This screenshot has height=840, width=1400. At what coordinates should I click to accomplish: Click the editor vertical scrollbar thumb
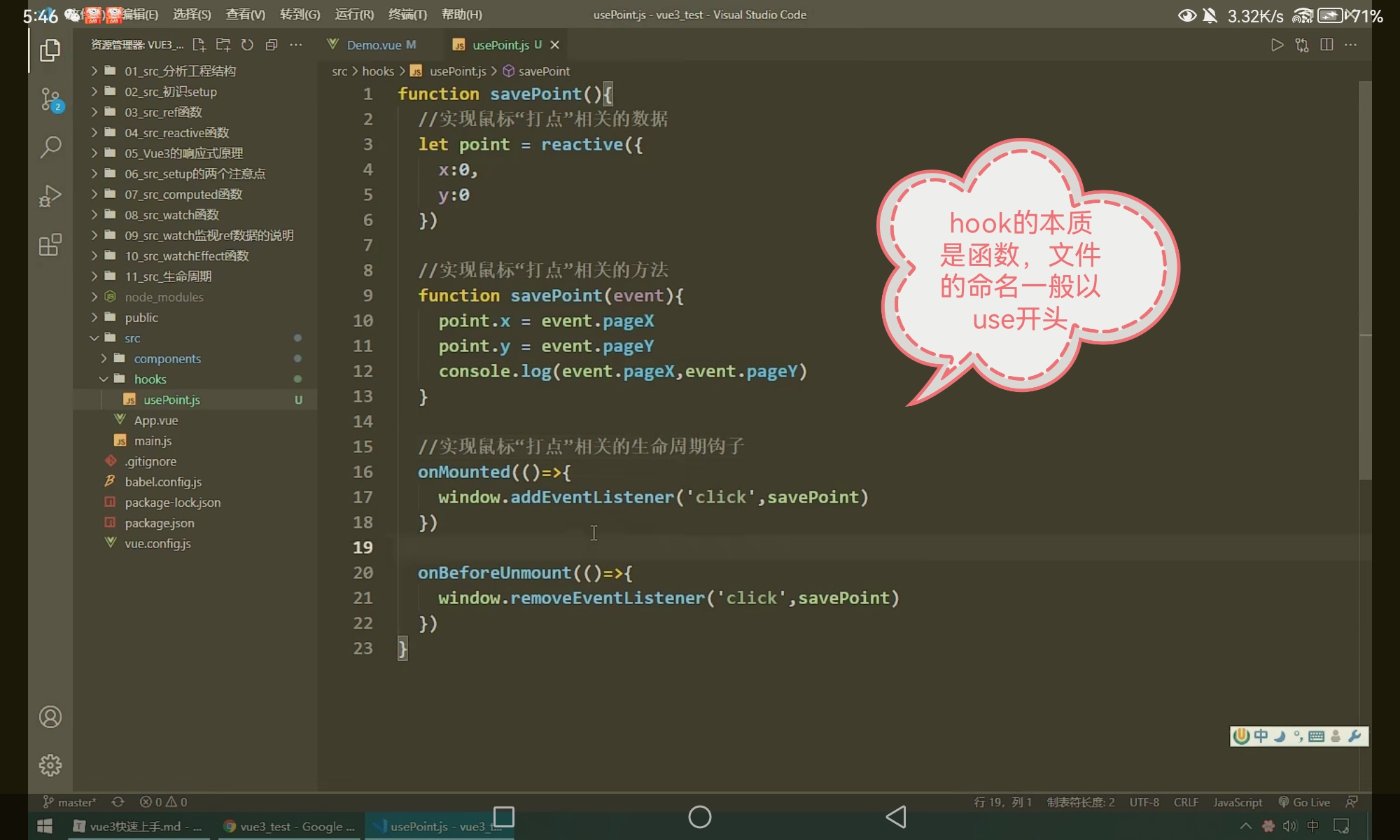[1365, 280]
